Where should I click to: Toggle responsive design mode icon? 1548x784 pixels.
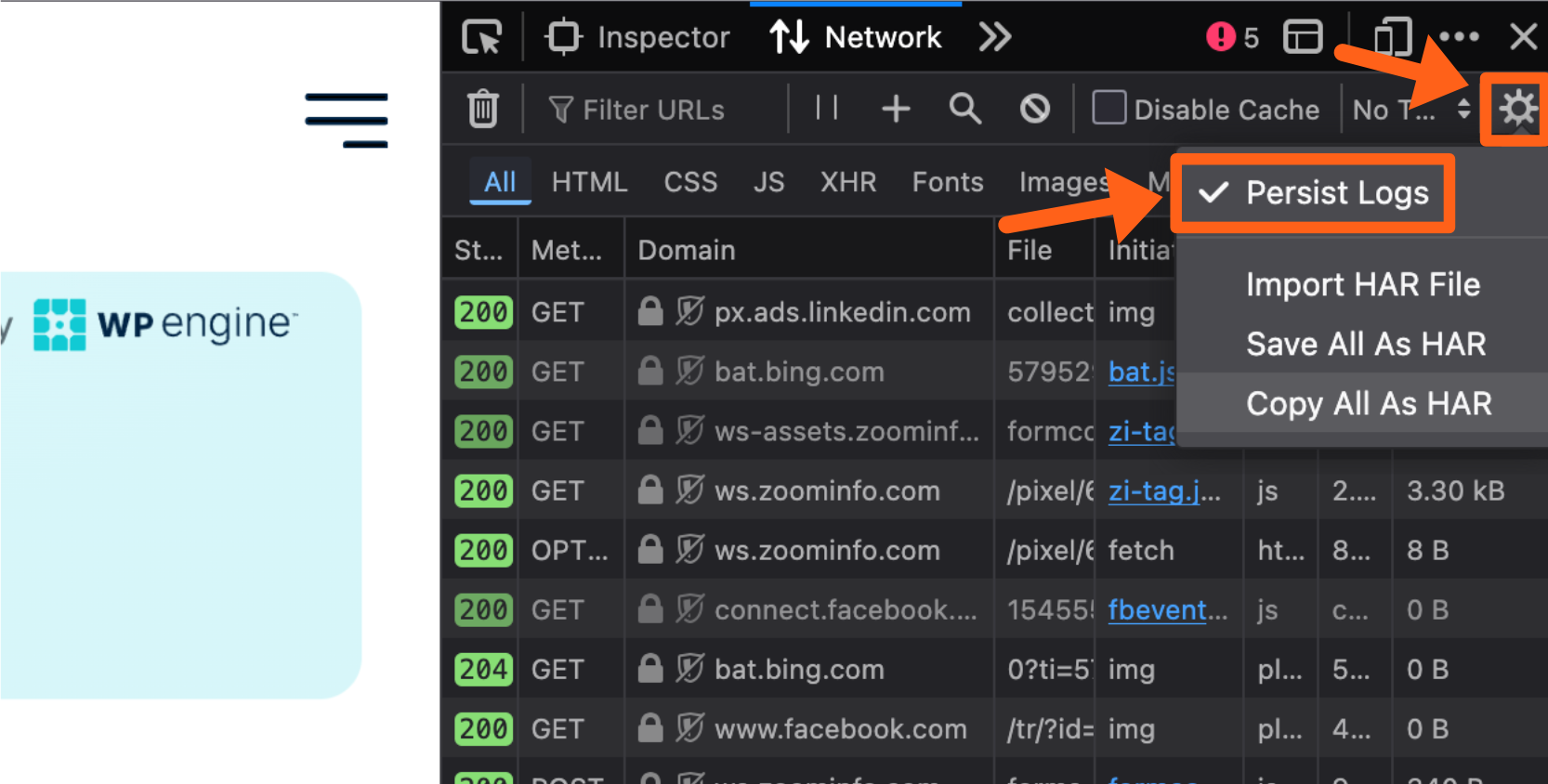1392,37
